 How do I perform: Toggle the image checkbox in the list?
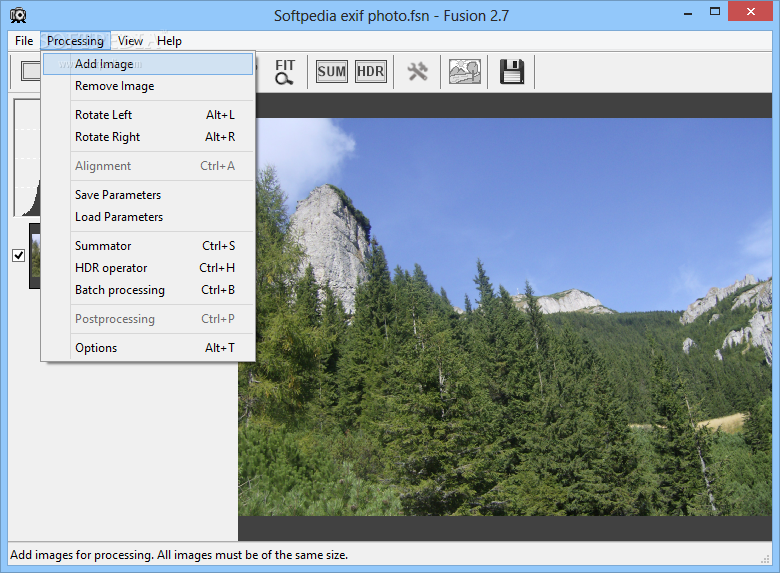pos(18,255)
